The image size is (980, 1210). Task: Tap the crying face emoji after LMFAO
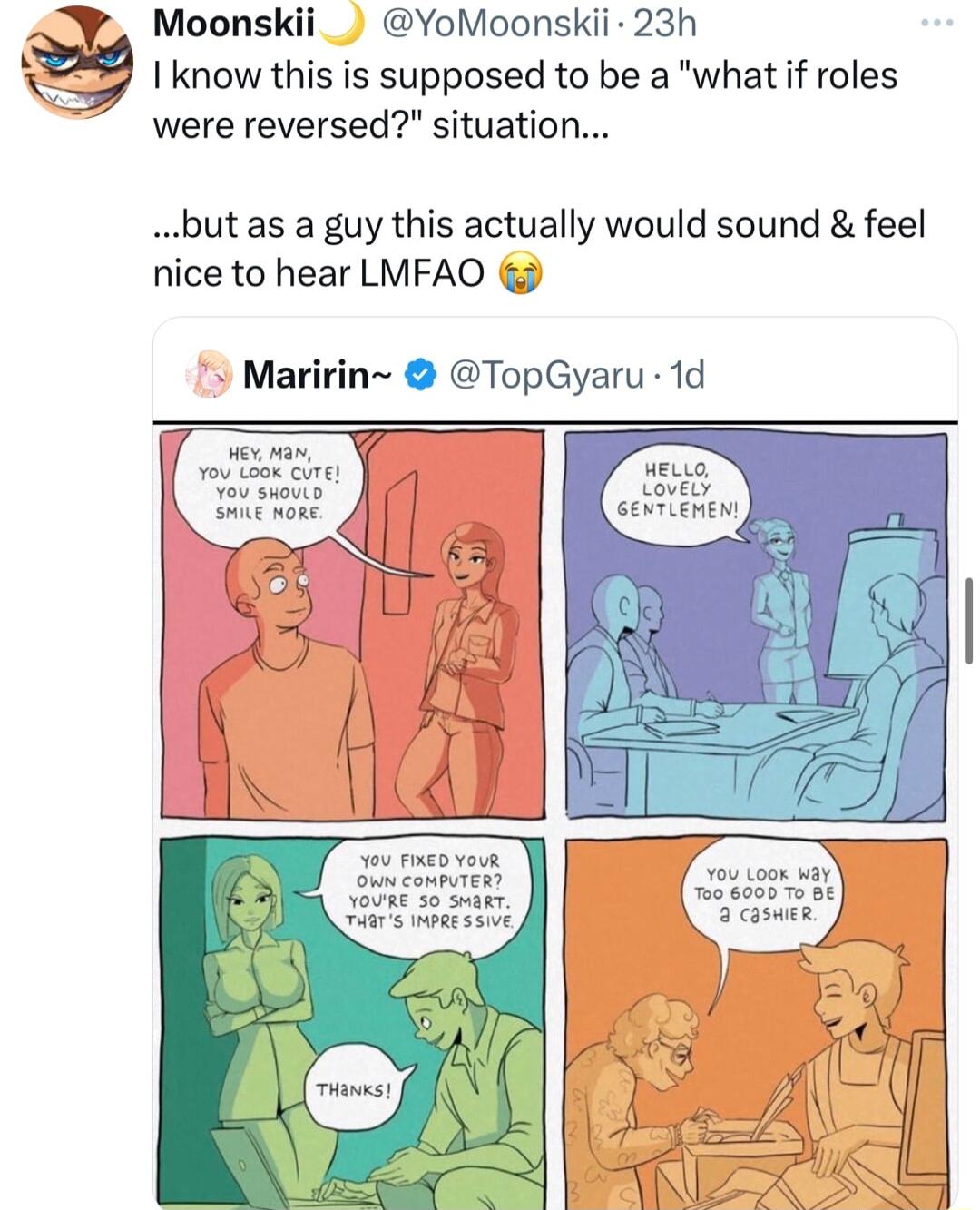click(521, 273)
